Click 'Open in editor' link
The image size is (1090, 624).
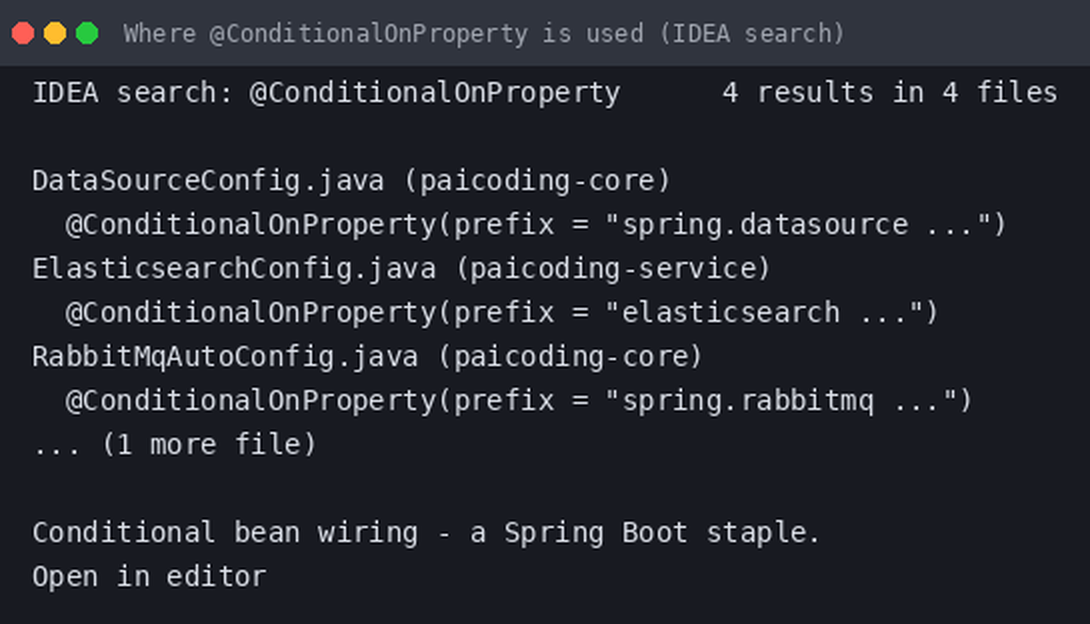(149, 577)
